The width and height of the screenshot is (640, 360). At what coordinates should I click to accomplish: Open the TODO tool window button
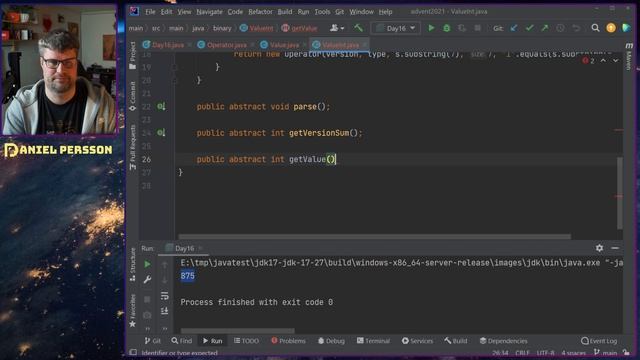[x=246, y=341]
